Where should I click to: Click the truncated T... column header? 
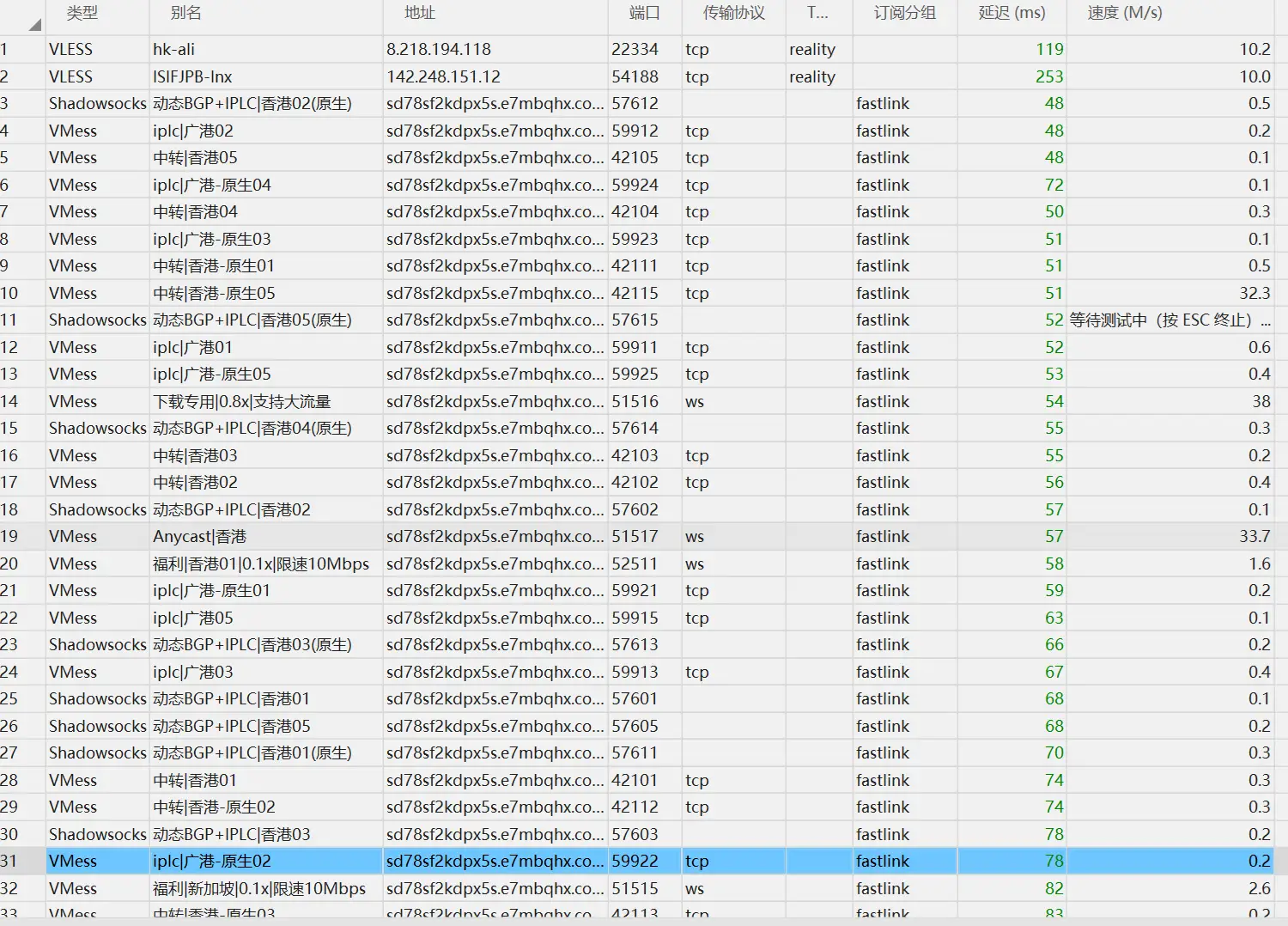(x=817, y=13)
